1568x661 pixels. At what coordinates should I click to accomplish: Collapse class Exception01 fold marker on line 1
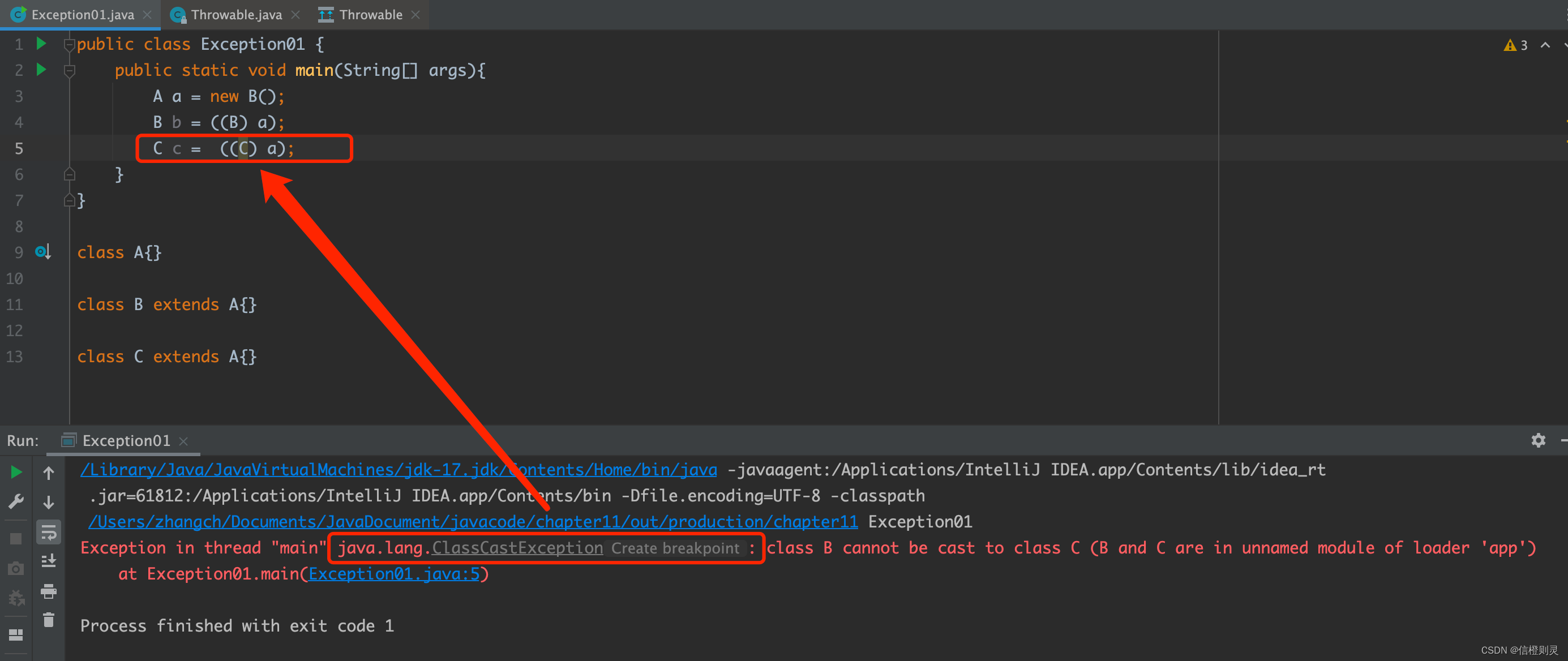pos(70,45)
